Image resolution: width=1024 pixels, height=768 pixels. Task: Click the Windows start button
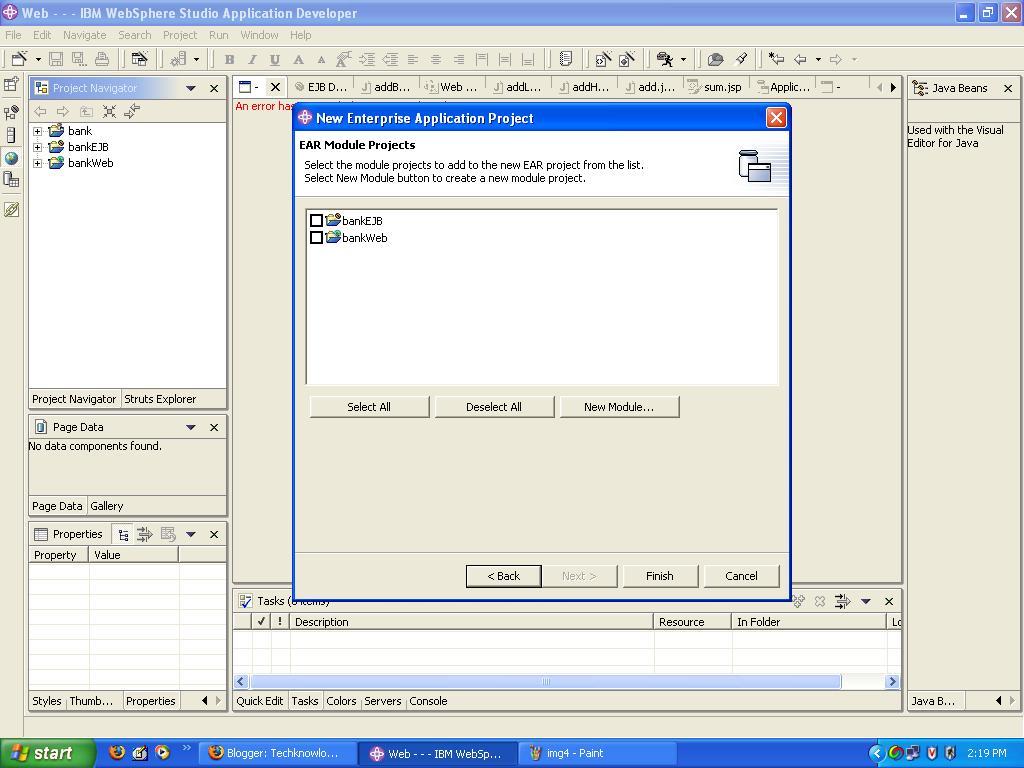tap(48, 753)
